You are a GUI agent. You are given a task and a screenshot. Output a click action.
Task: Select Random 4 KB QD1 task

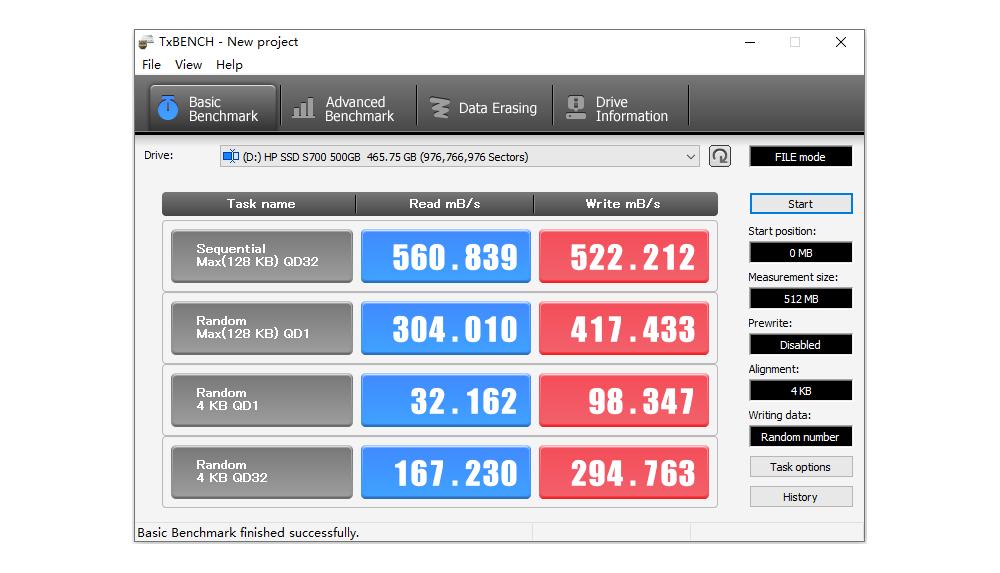pyautogui.click(x=261, y=400)
